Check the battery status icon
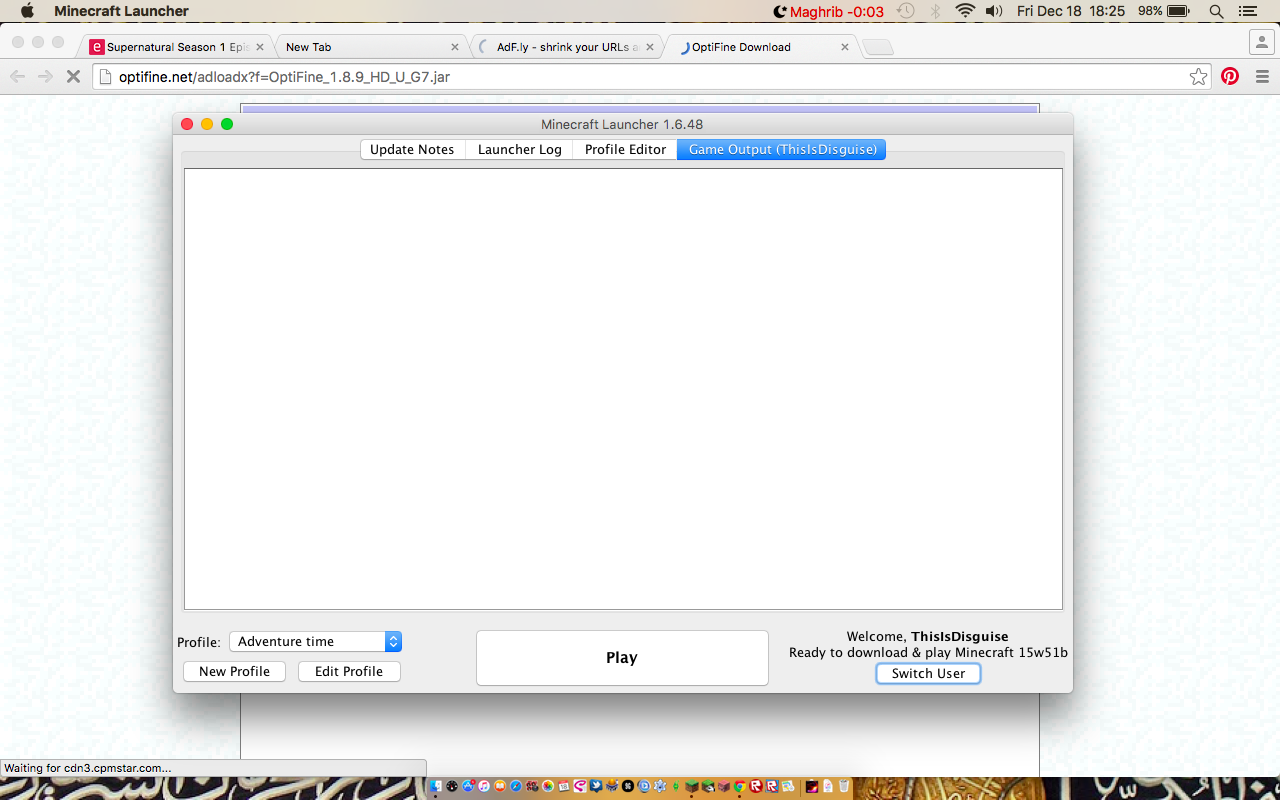This screenshot has width=1280, height=800. [1177, 11]
